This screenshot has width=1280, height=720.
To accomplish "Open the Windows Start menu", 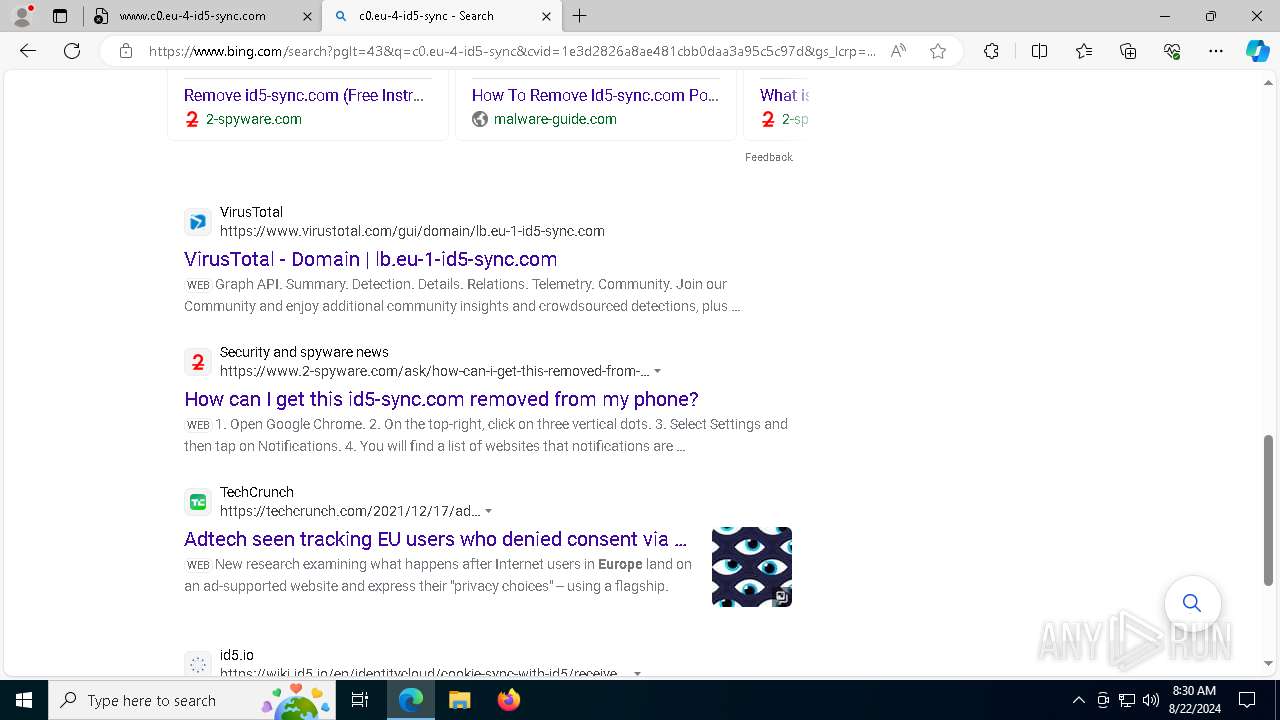I will click(24, 700).
